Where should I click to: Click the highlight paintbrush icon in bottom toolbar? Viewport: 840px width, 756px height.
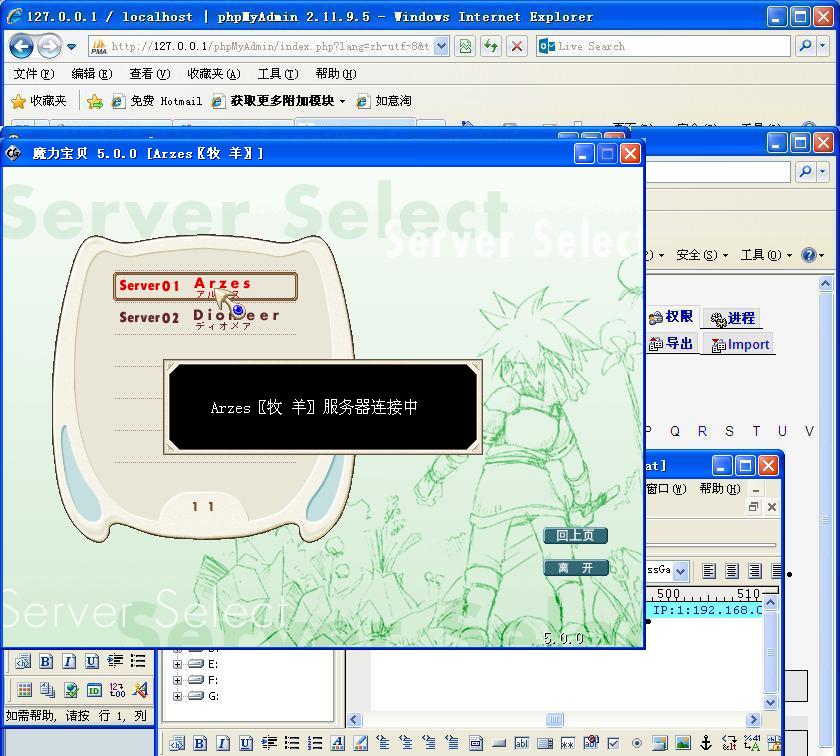click(361, 743)
